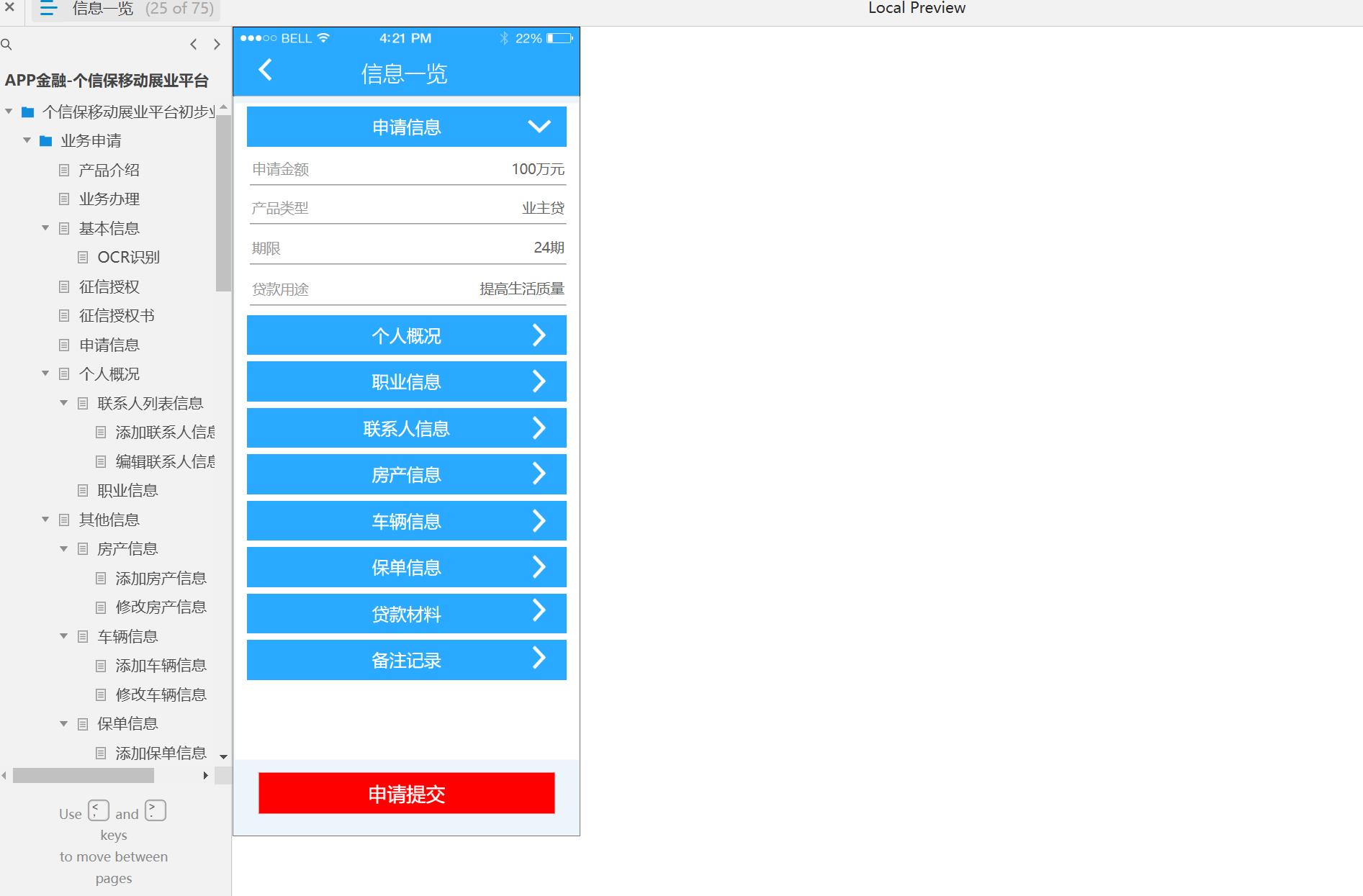This screenshot has height=896, width=1363.
Task: Click the sidebar horizontal scrollbar thumb
Action: click(84, 775)
